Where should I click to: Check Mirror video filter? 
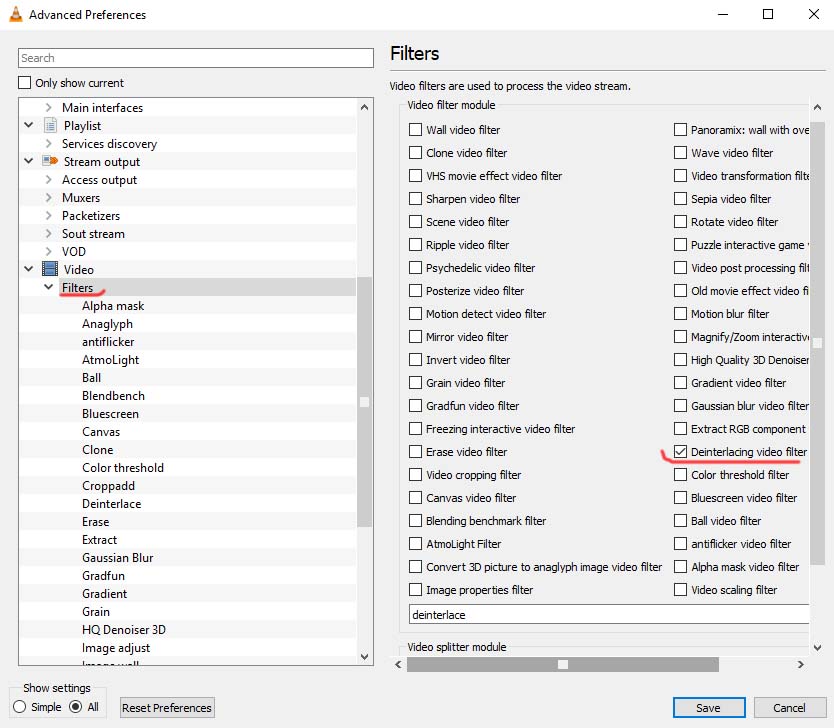pos(415,337)
